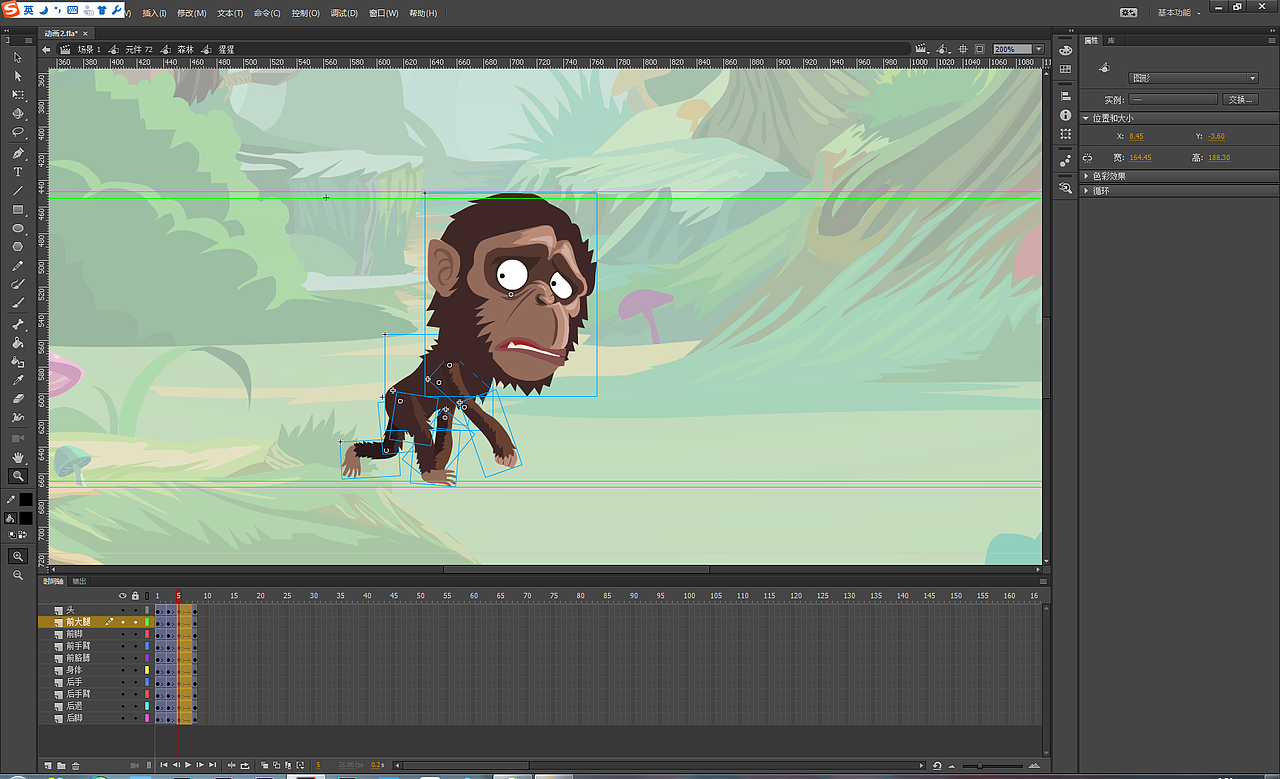Image resolution: width=1280 pixels, height=779 pixels.
Task: Select the Free Transform tool
Action: pos(18,95)
